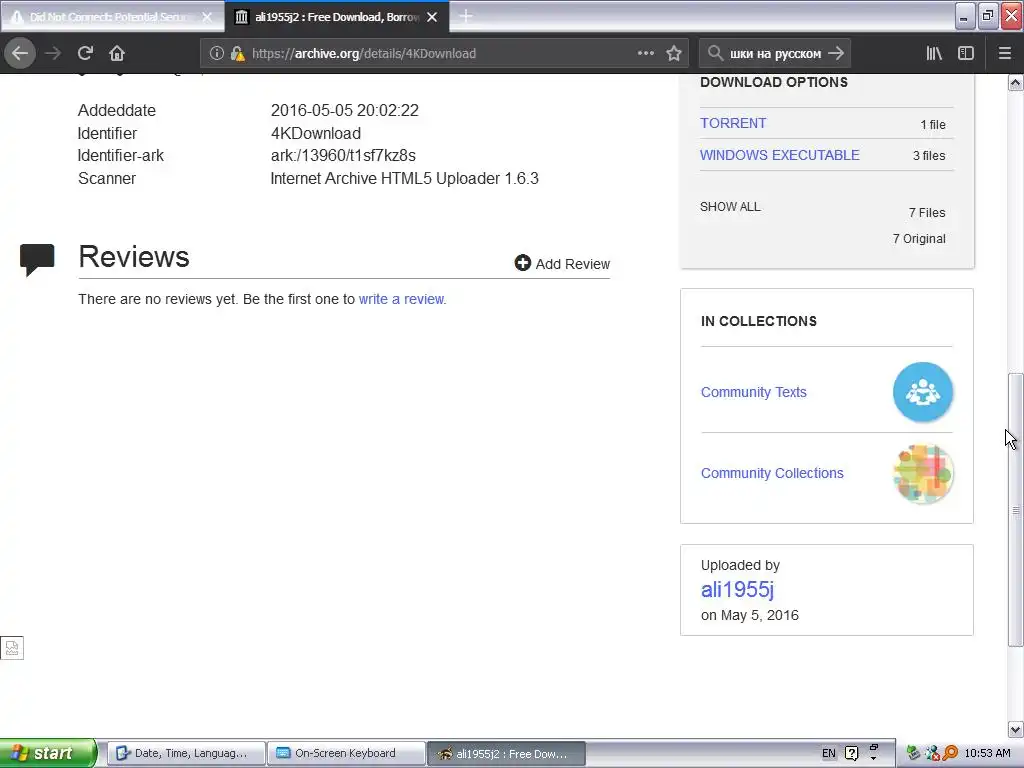Open the Windows Start menu
1024x768 pixels.
pyautogui.click(x=48, y=753)
